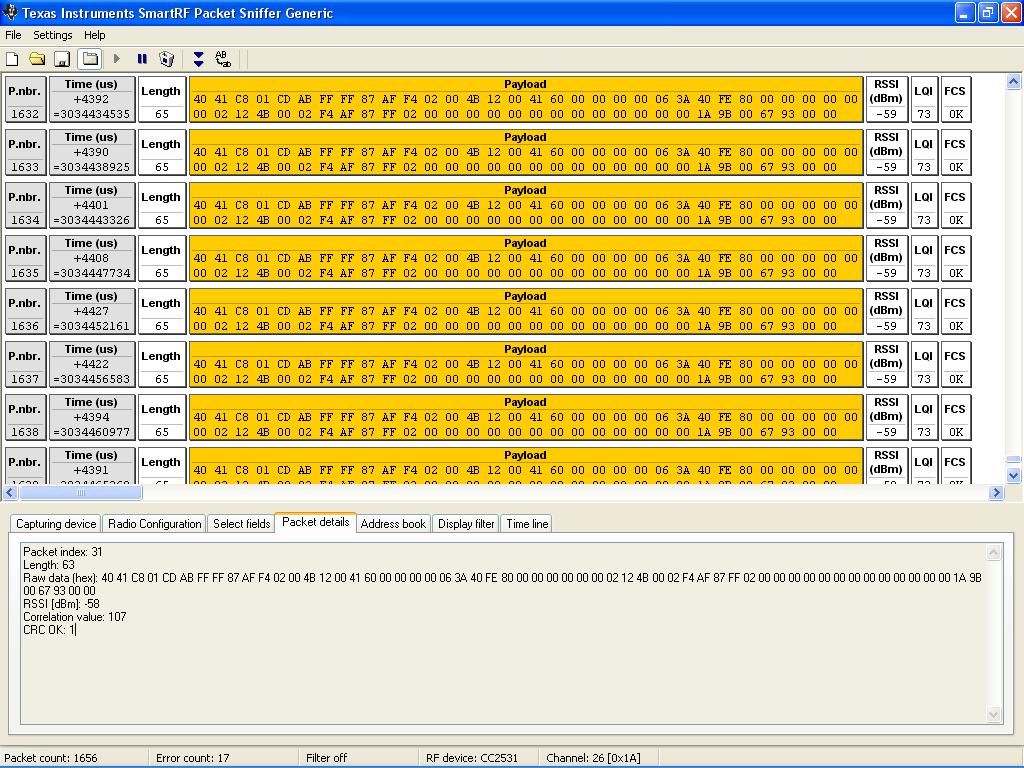Save capture using the floppy disk icon

click(x=62, y=59)
